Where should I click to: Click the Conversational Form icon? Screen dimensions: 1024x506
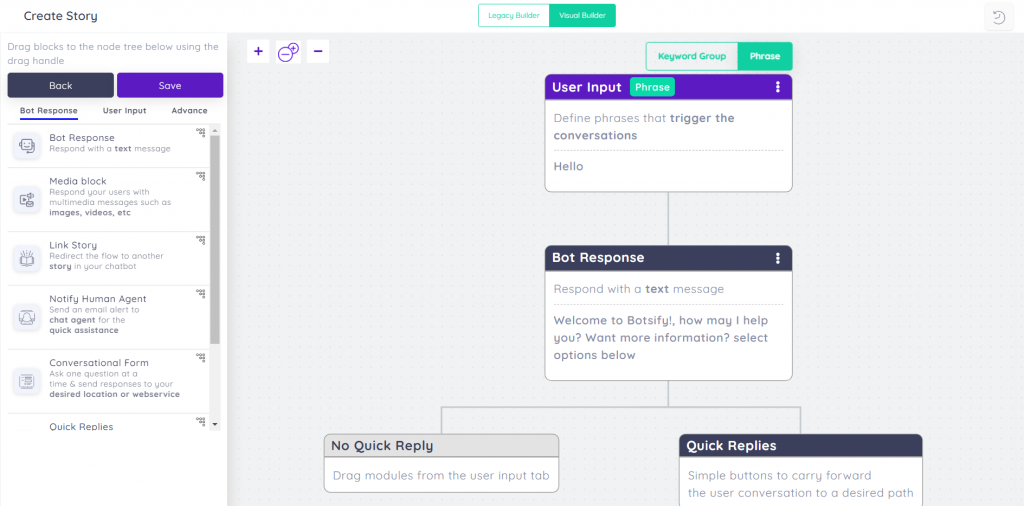(27, 379)
